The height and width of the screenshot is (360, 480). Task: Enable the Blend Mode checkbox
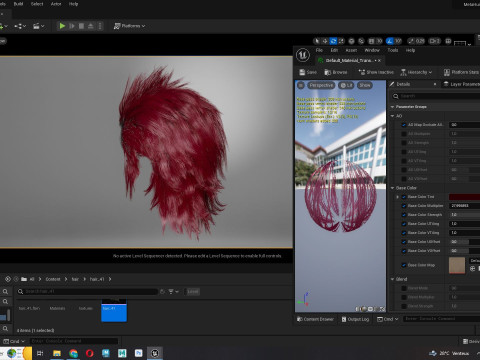click(404, 288)
